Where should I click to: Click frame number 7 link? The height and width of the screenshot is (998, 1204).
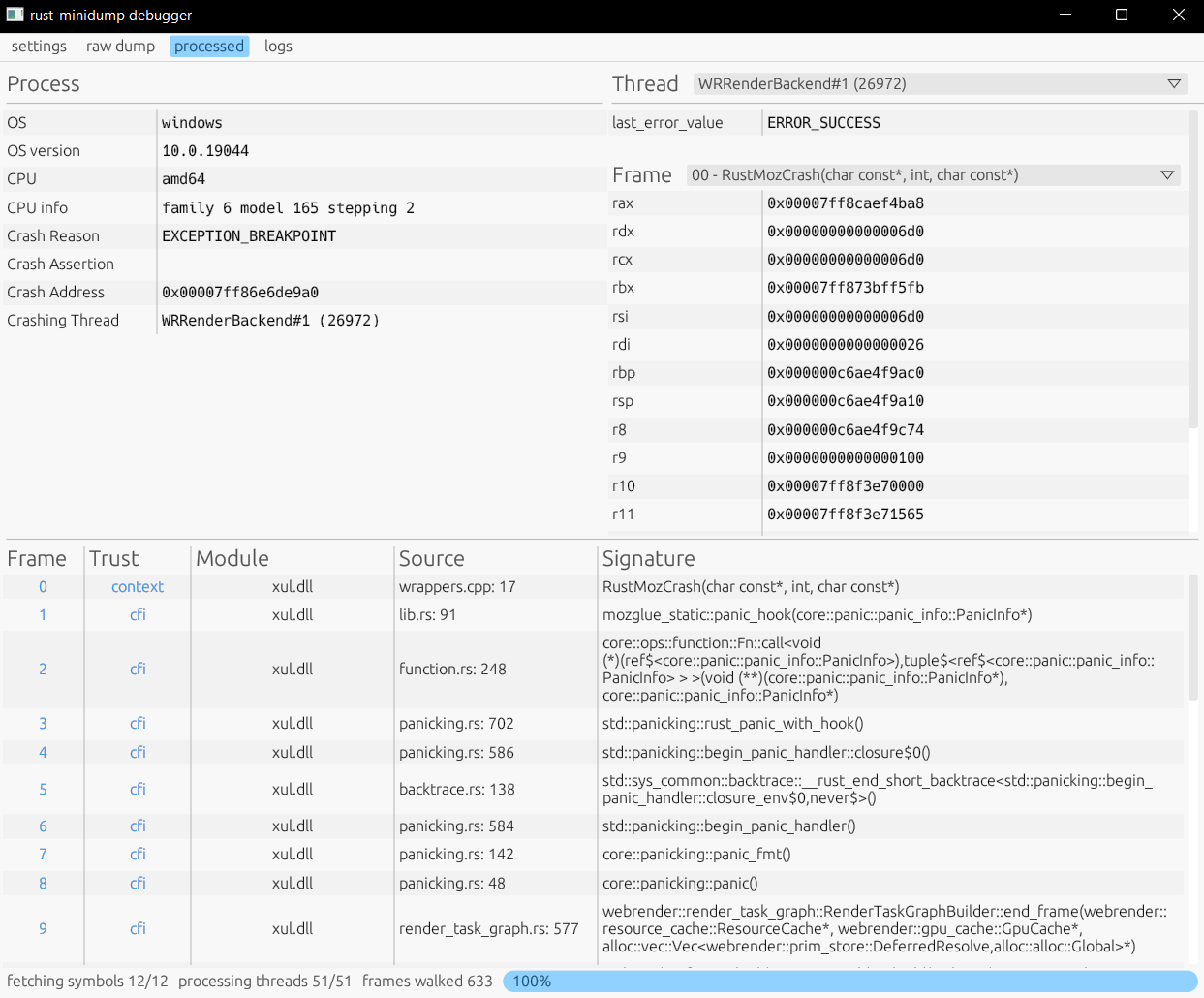pyautogui.click(x=43, y=855)
